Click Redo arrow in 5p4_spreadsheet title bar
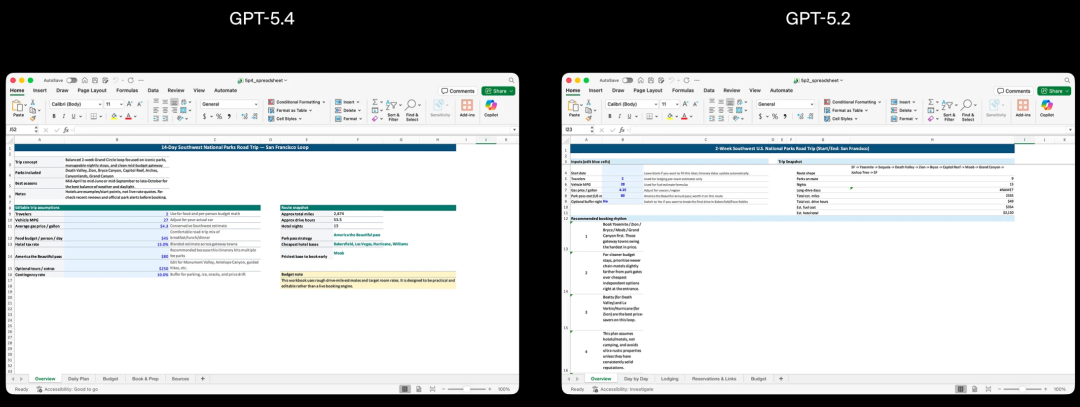Viewport: 1080px width, 407px height. click(130, 81)
